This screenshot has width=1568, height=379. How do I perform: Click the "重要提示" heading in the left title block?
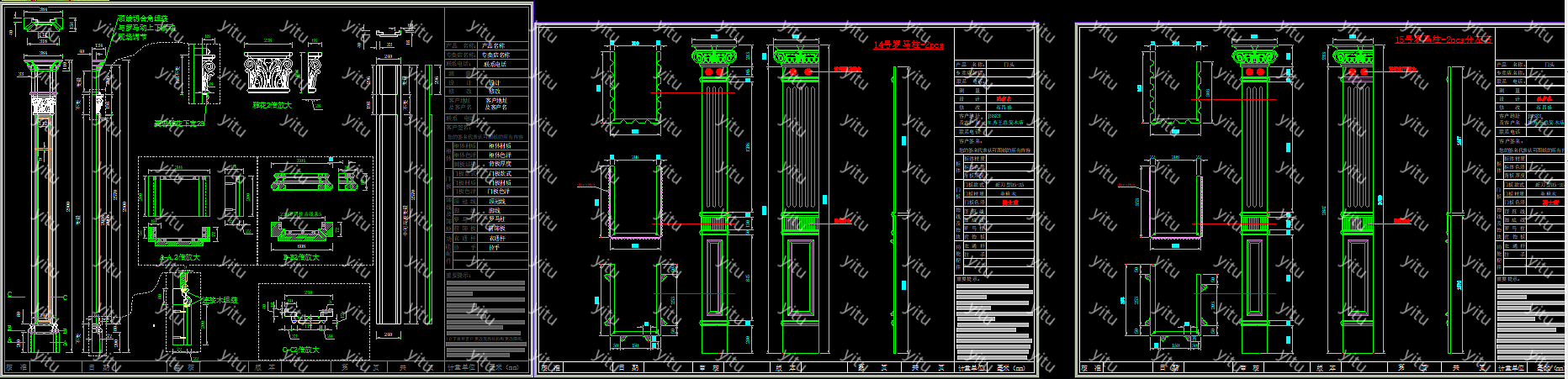point(458,275)
